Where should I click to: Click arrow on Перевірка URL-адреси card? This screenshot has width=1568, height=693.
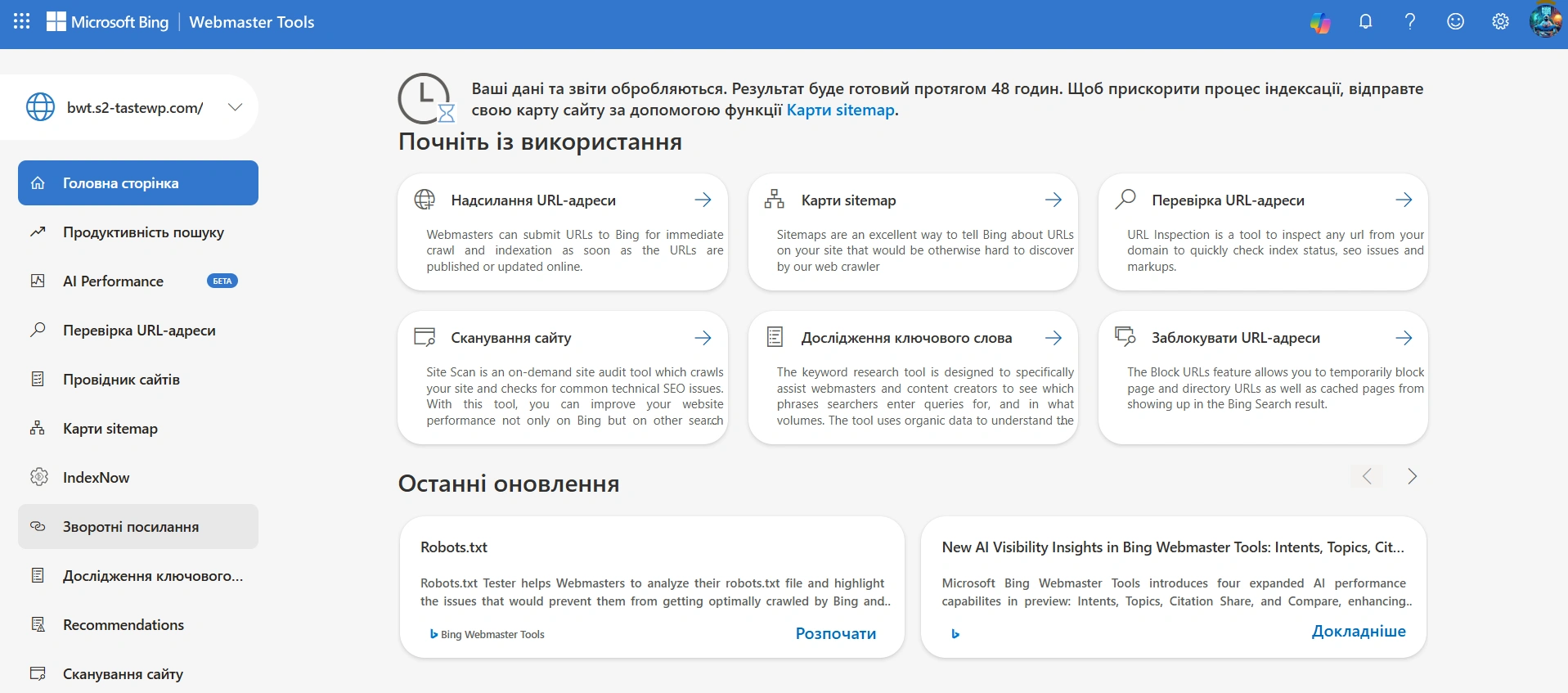pyautogui.click(x=1404, y=200)
